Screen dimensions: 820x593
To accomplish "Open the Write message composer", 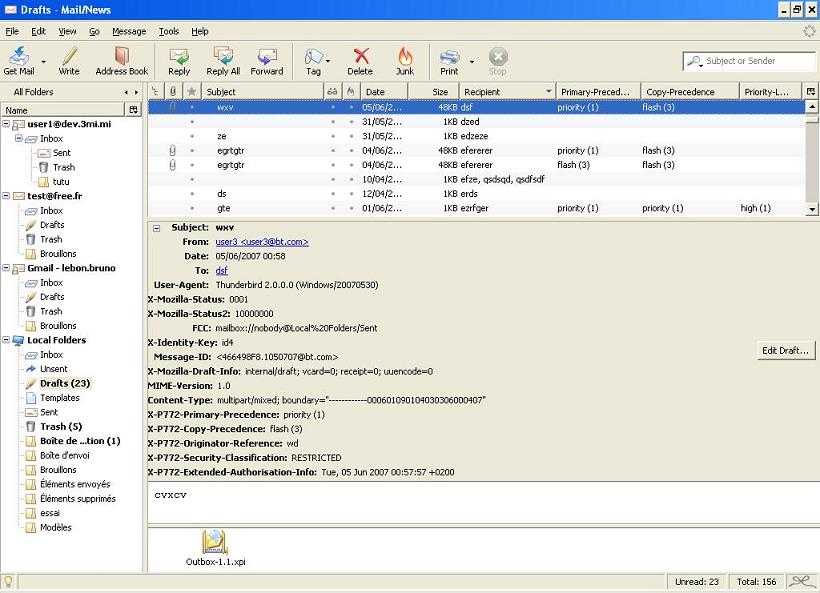I will click(x=70, y=60).
